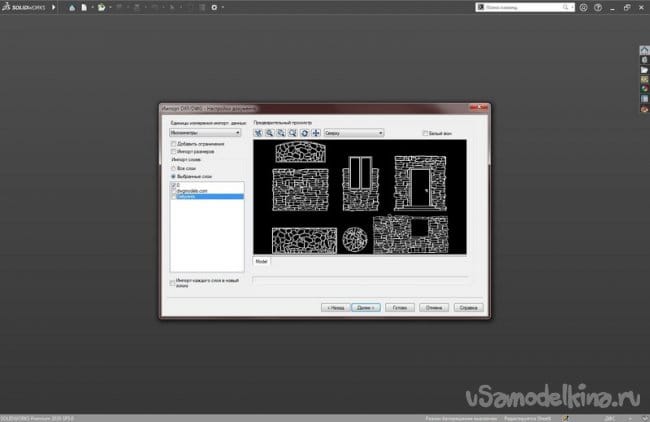Expand the SOLIDWORKS main menu arrow
Image resolution: width=650 pixels, height=422 pixels.
tap(53, 8)
